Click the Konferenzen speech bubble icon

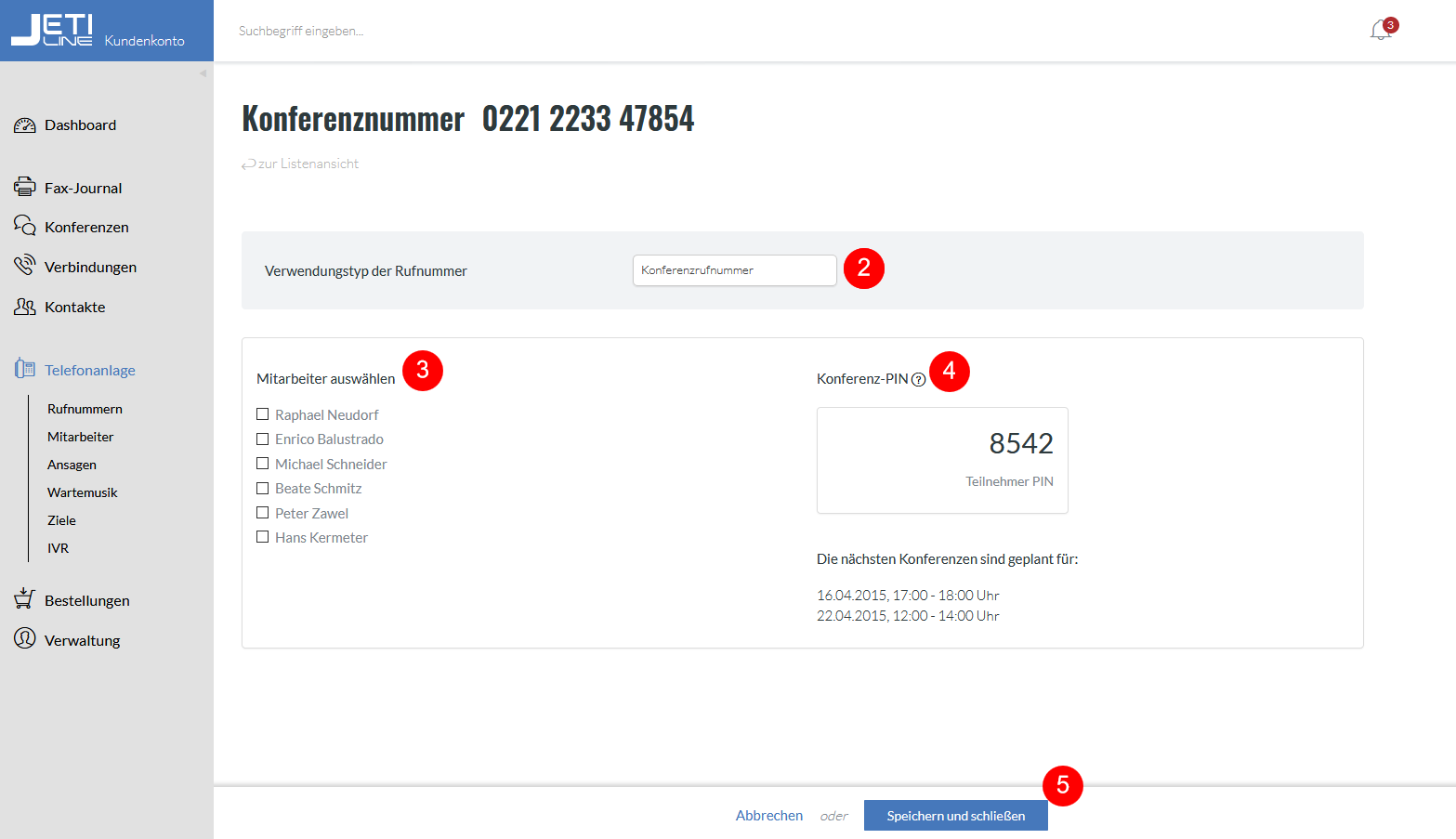pyautogui.click(x=25, y=226)
